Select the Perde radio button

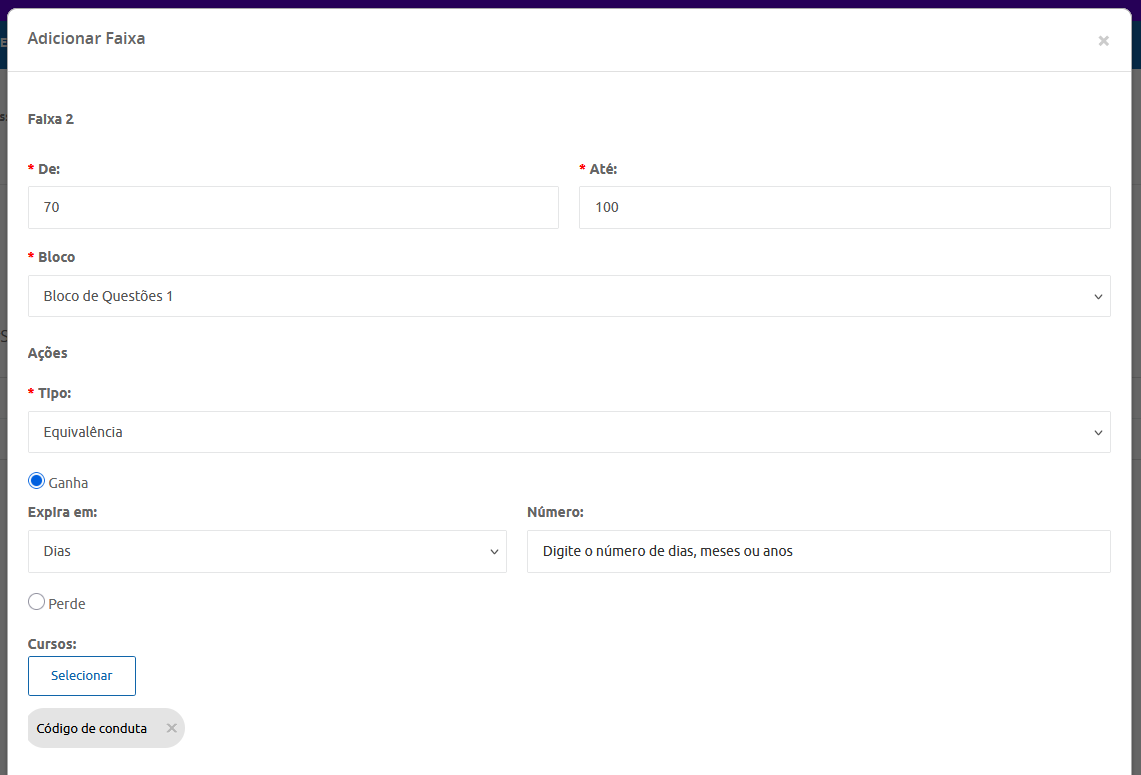click(37, 602)
